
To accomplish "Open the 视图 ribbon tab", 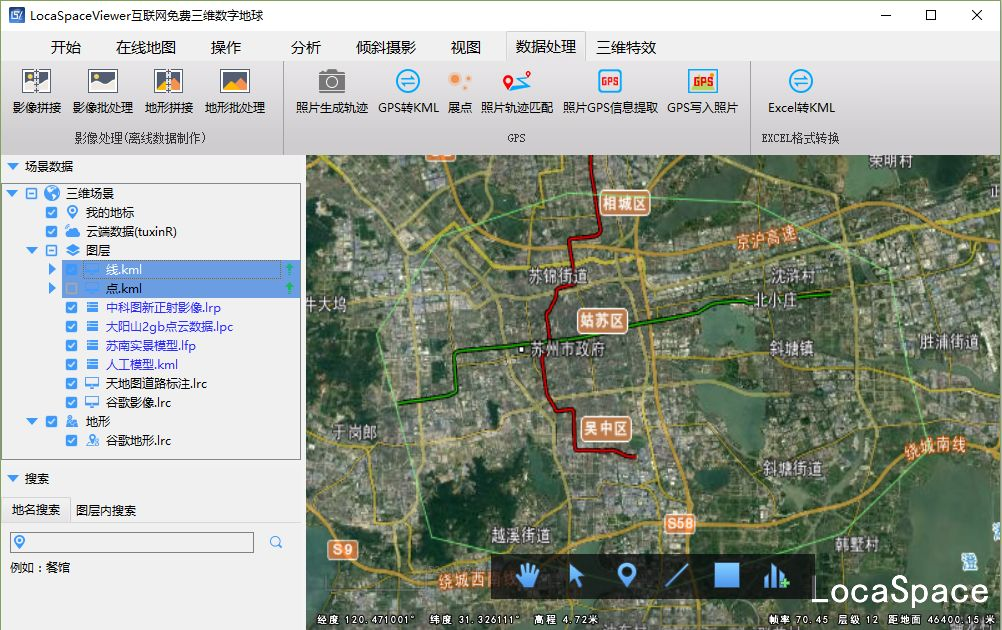I will tap(466, 47).
